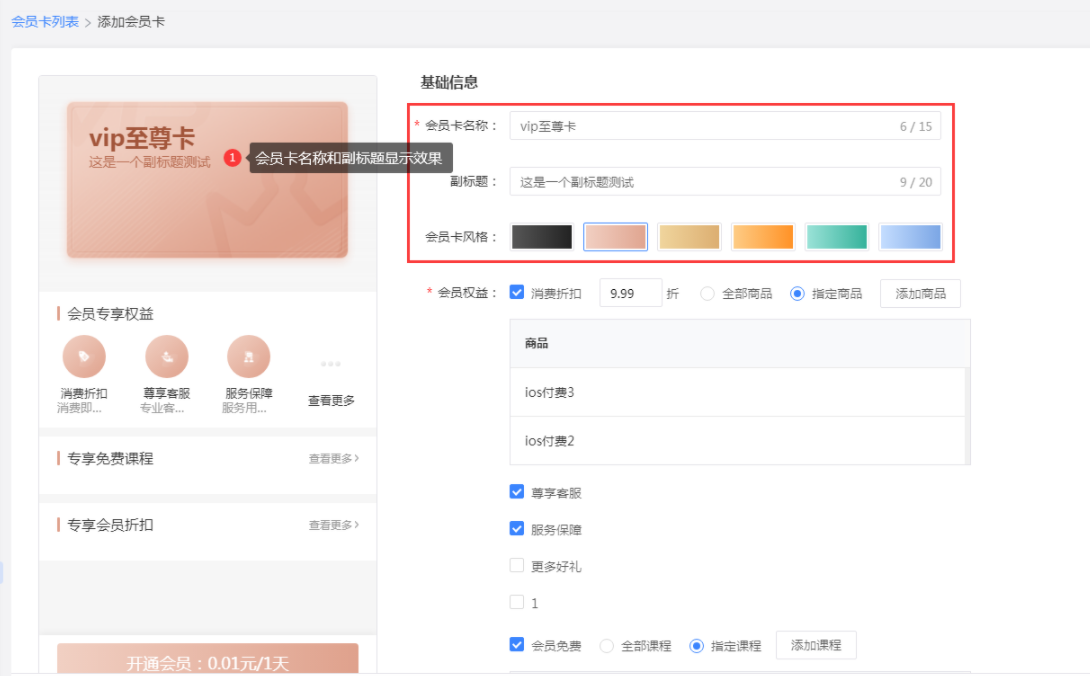Click the 查看更多 label under benefits
1090x676 pixels.
click(331, 401)
